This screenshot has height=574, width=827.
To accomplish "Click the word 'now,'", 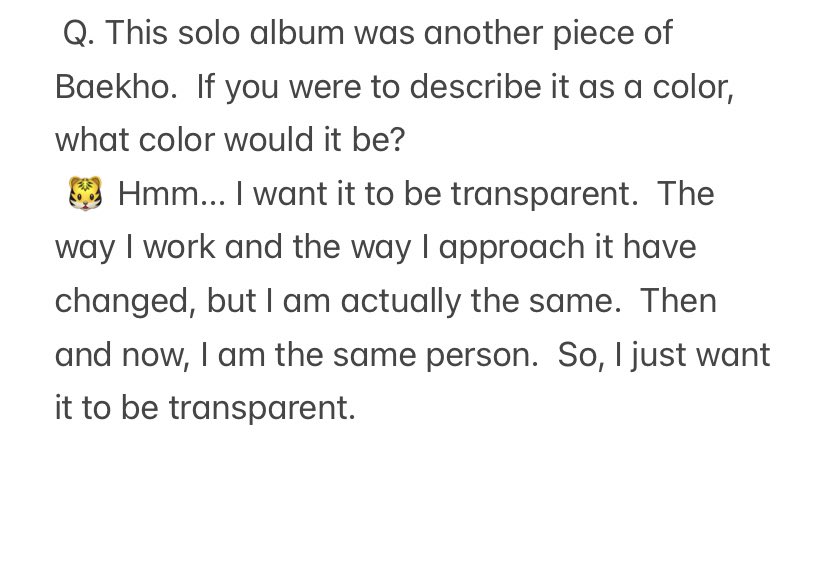I will (155, 356).
